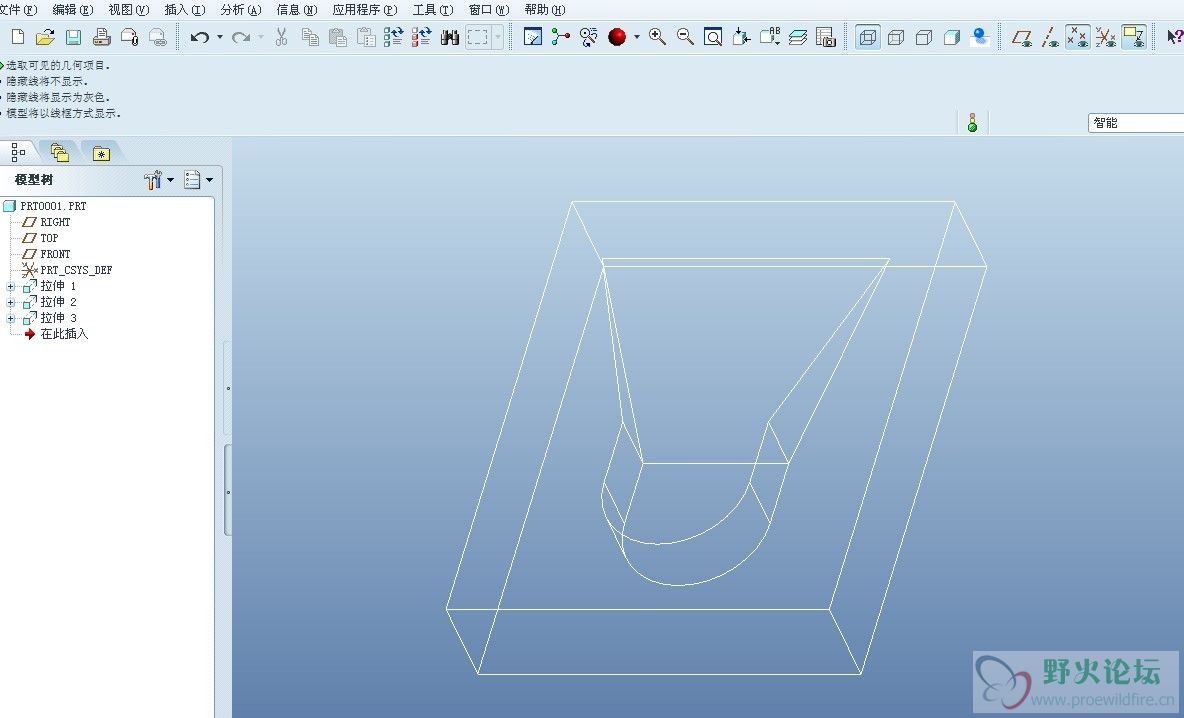
Task: Click the Orient Mode icon
Action: click(x=588, y=36)
